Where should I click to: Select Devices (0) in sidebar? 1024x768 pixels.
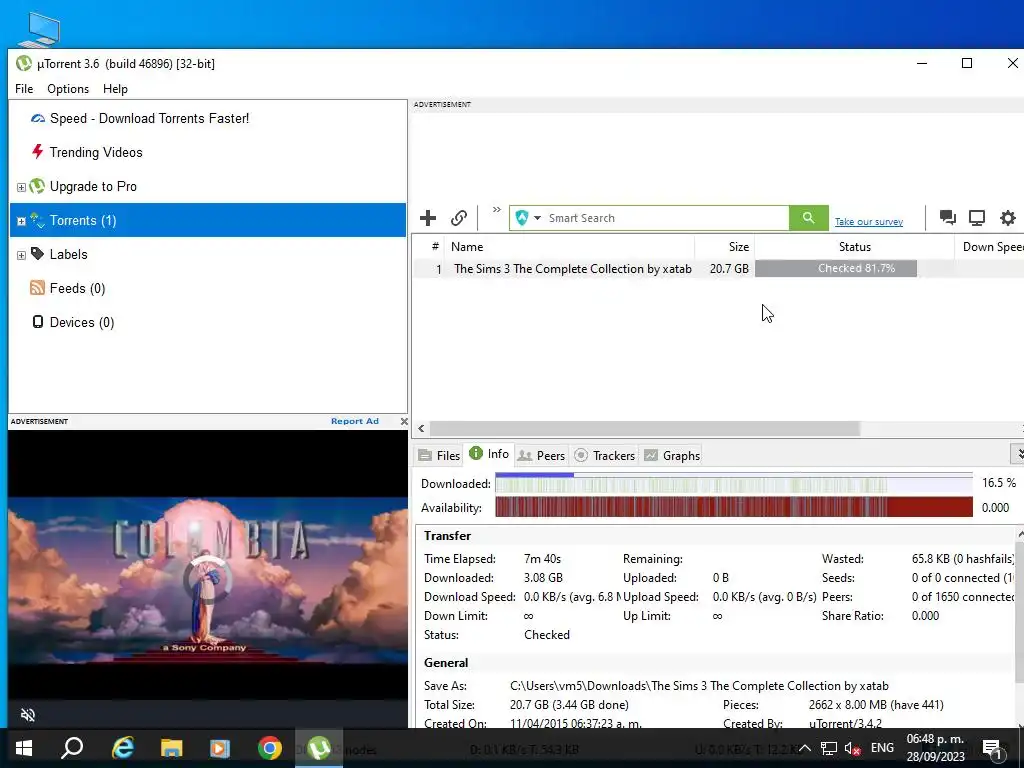click(82, 322)
